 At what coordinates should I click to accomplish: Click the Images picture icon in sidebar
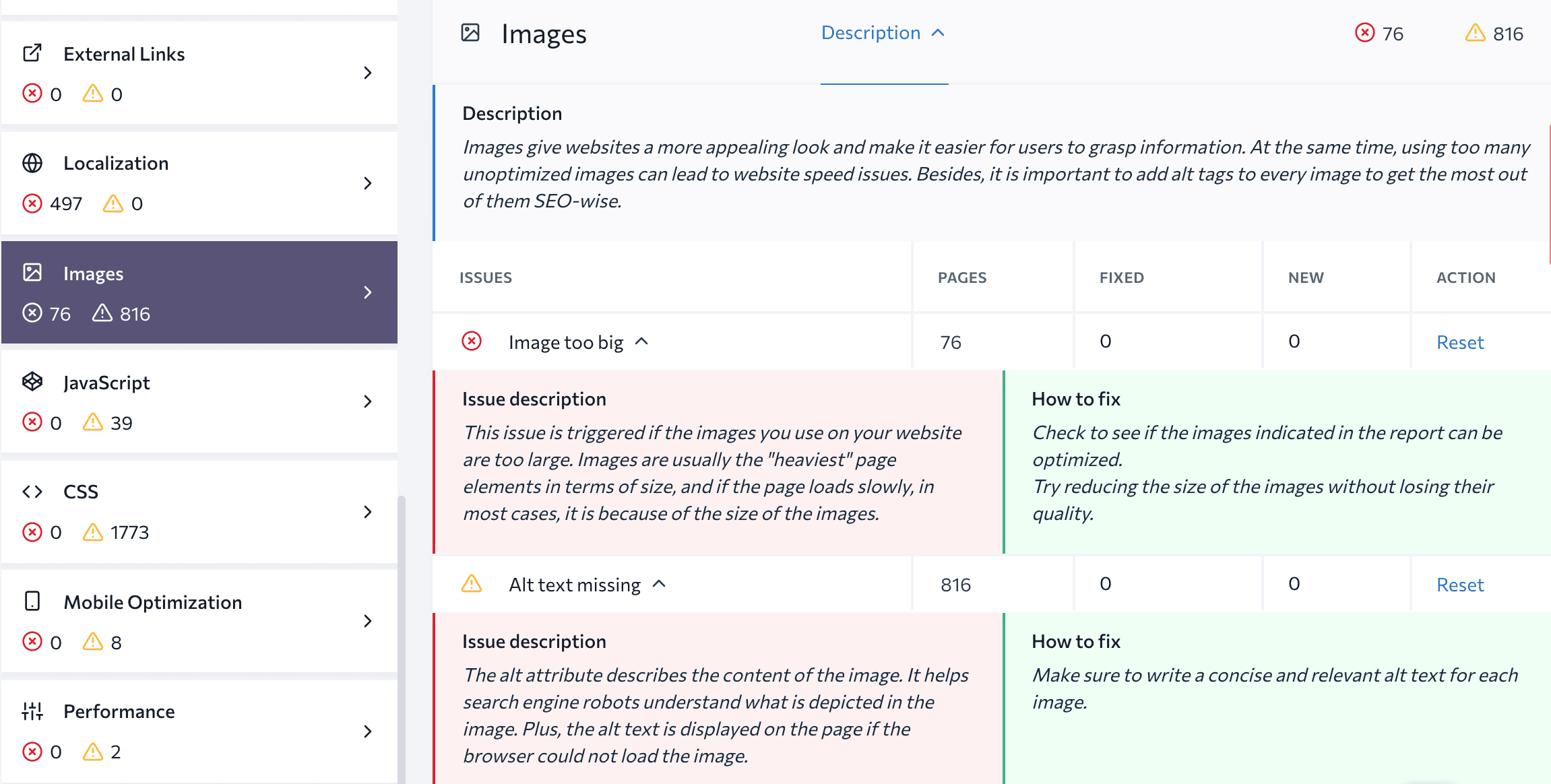32,272
